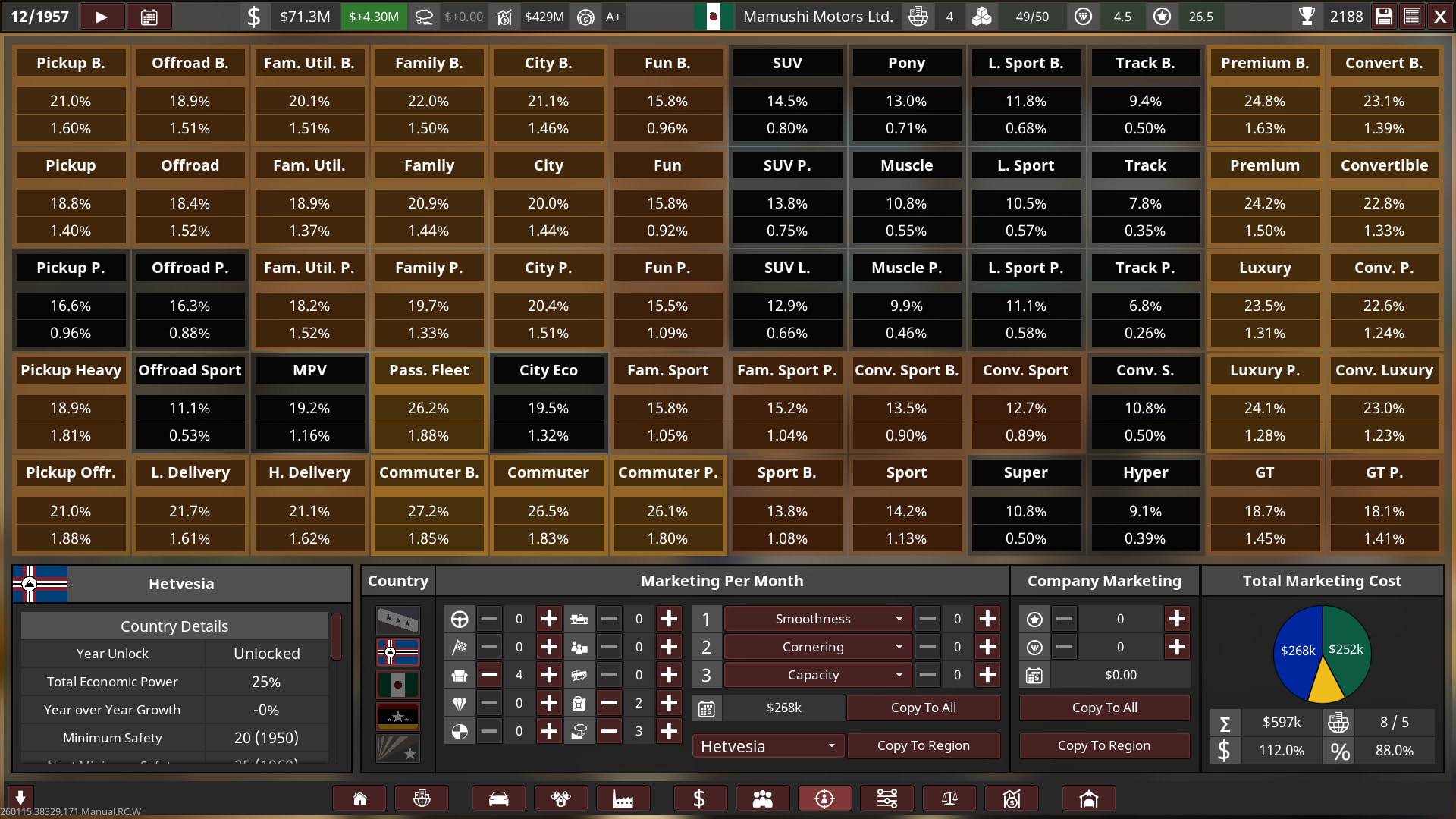Image resolution: width=1456 pixels, height=819 pixels.
Task: Open the calendar icon next to play button
Action: (149, 17)
